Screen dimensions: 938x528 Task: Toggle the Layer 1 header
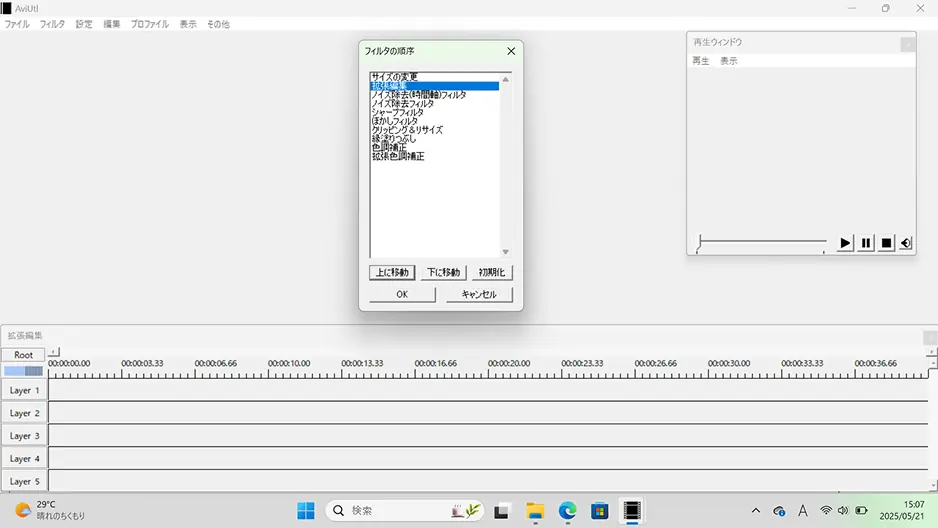coord(24,390)
